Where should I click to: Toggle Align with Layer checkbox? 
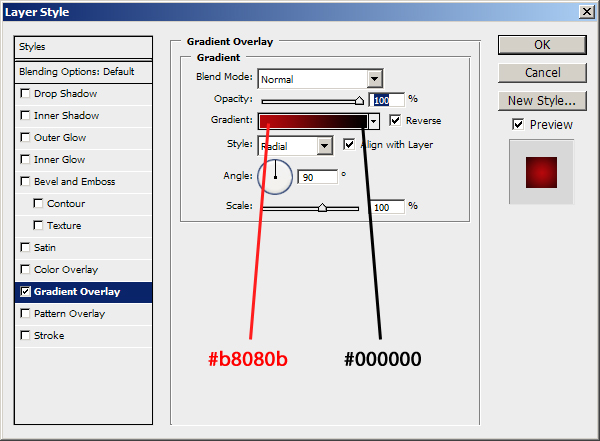(349, 144)
